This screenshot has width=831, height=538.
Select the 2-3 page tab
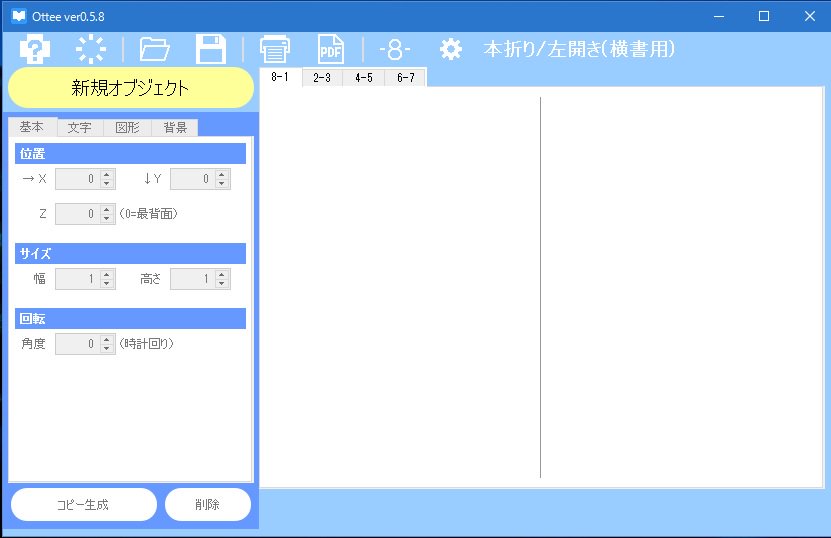coord(322,78)
